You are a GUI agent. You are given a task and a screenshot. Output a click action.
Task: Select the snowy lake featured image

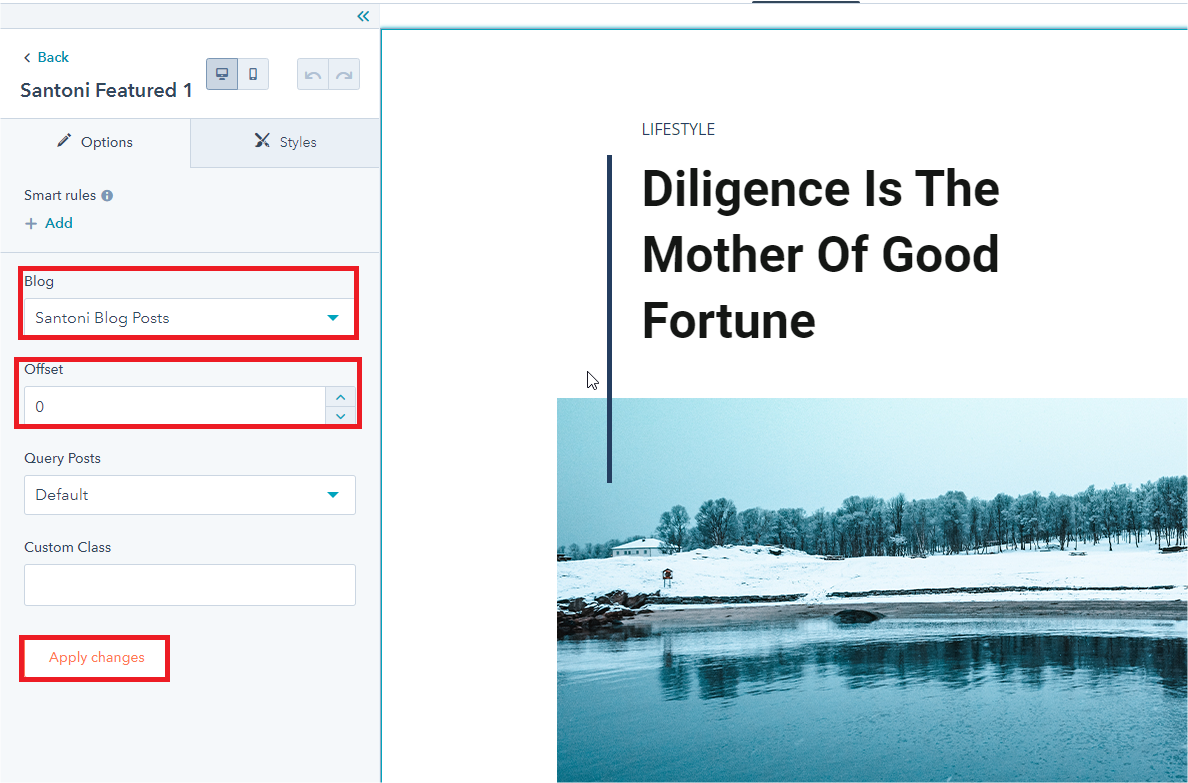point(872,590)
